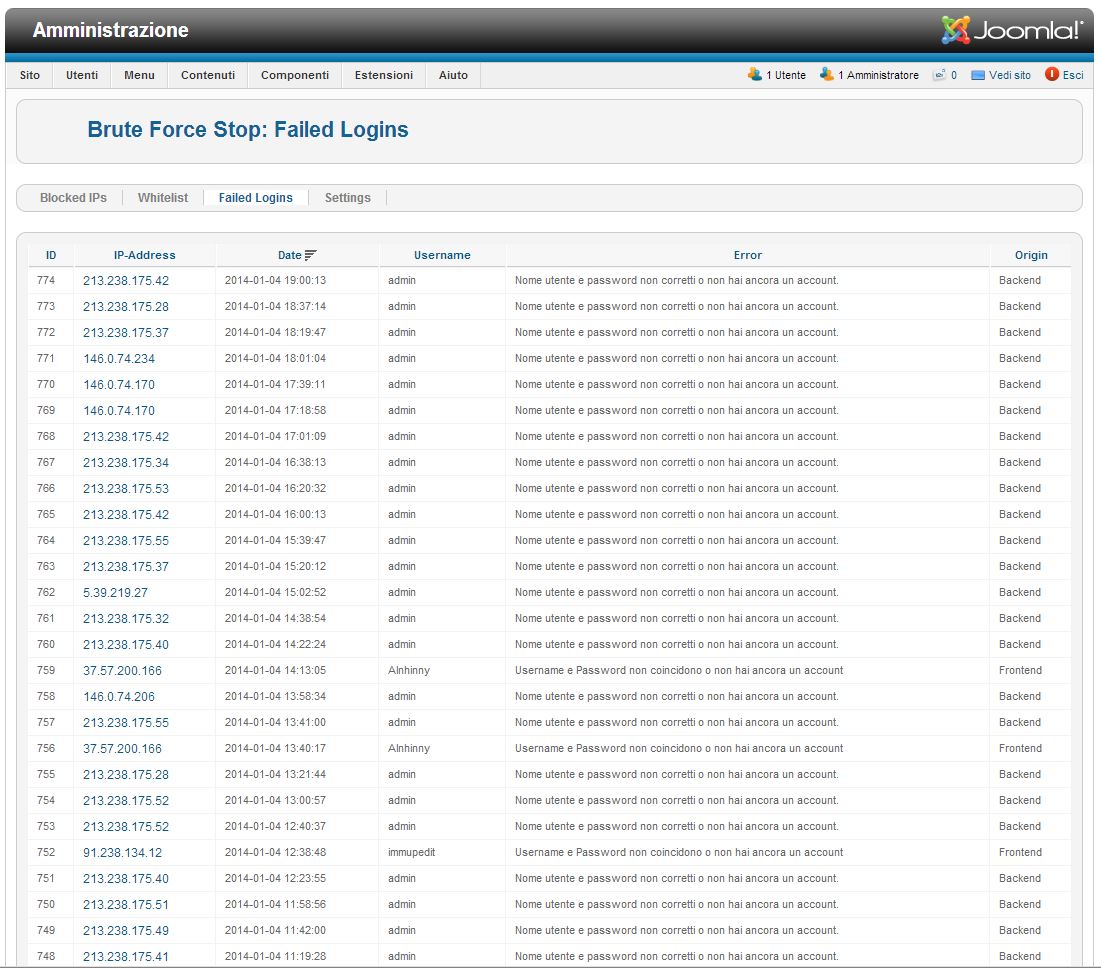
Task: Select date 2014-01-04 19:00:13
Action: 275,280
